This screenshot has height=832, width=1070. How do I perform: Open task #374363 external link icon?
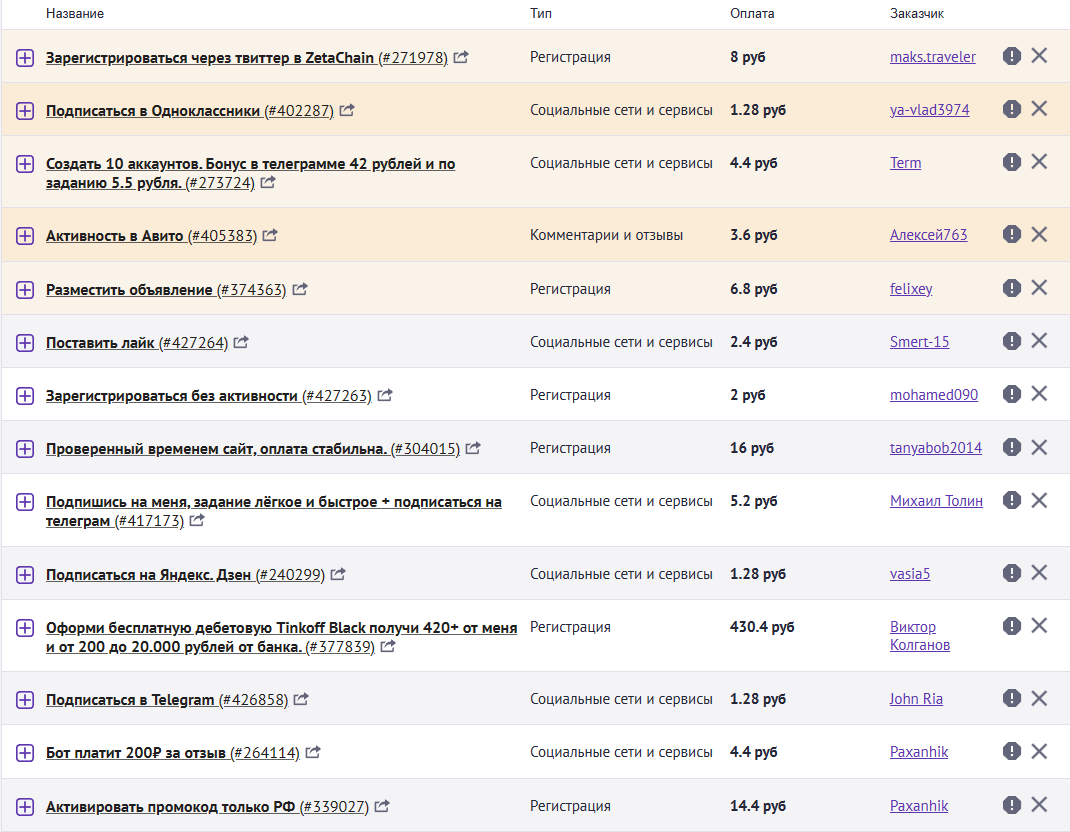300,289
